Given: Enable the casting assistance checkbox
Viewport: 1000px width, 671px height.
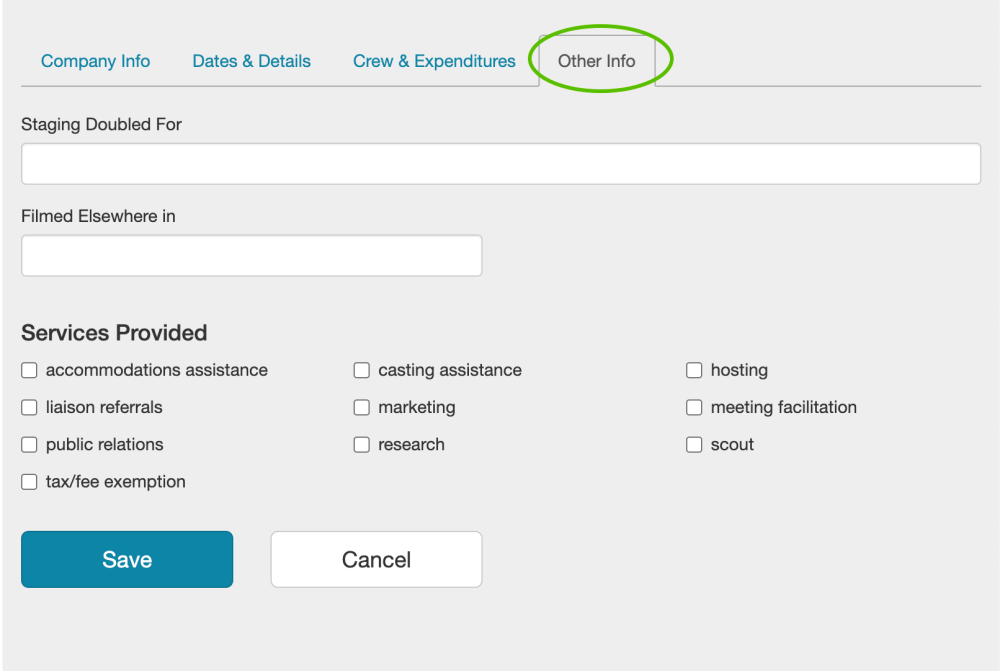Looking at the screenshot, I should pyautogui.click(x=362, y=371).
